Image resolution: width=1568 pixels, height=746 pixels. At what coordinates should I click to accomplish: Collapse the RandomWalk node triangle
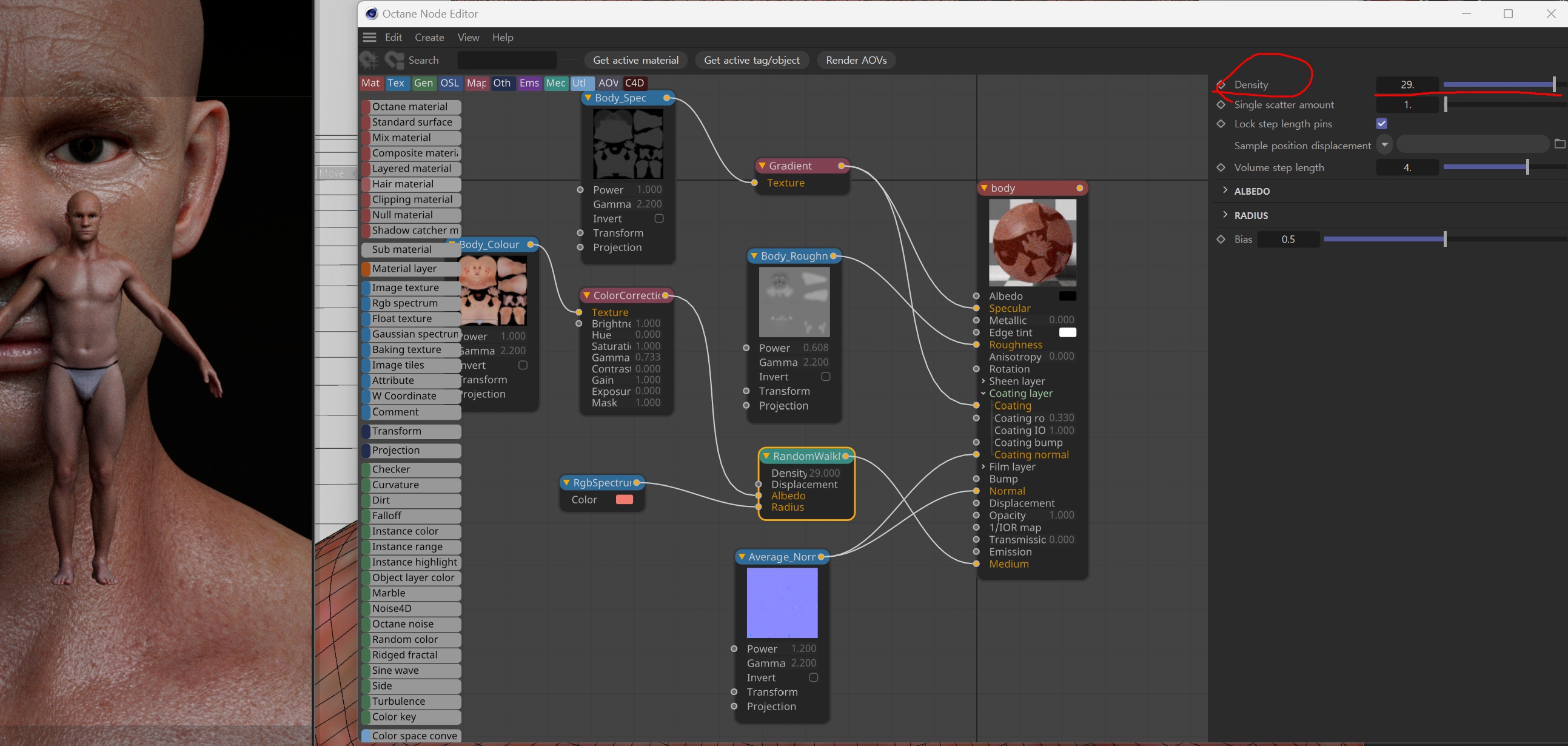766,456
